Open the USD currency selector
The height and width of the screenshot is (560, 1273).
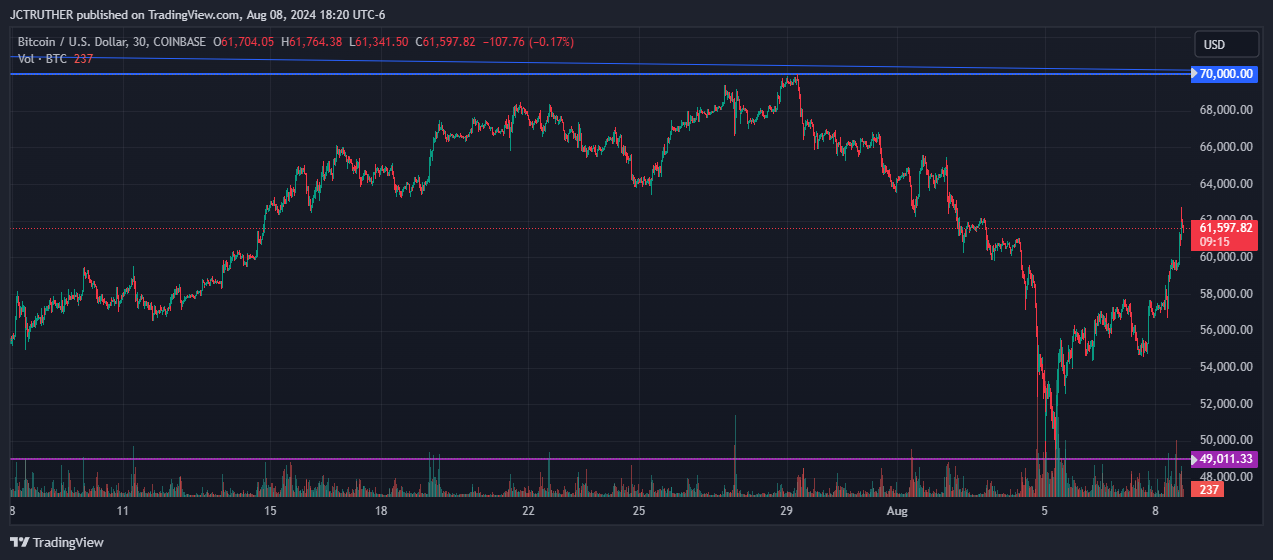point(1227,44)
